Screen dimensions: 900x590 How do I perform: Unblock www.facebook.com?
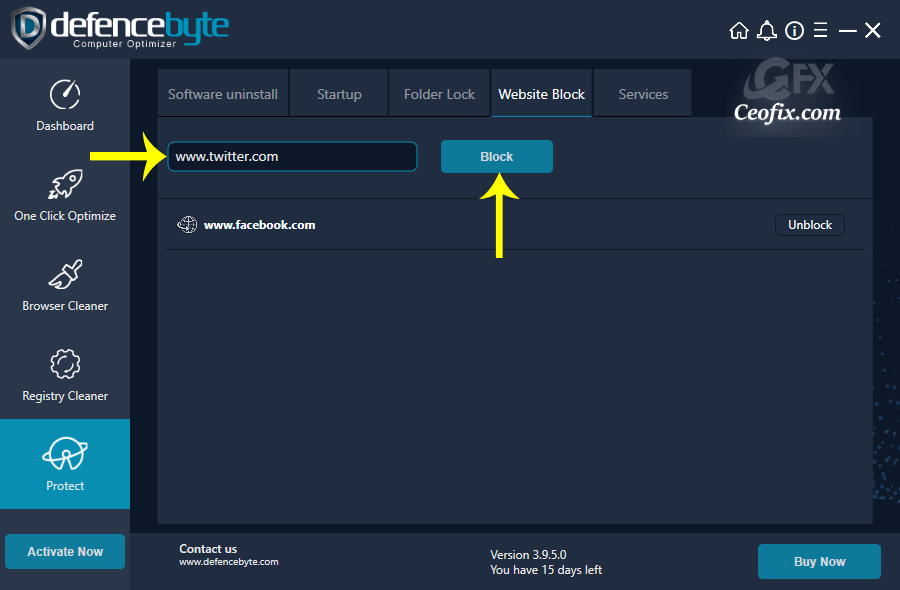click(x=809, y=224)
